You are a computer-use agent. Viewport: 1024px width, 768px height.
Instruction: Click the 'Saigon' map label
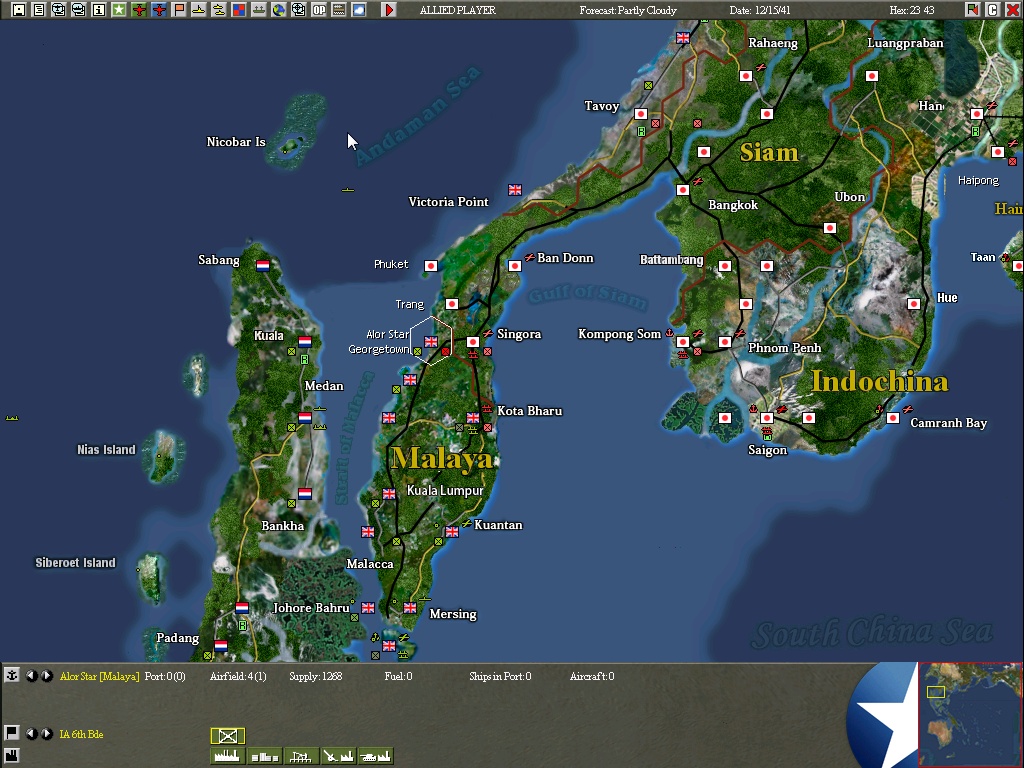(767, 450)
